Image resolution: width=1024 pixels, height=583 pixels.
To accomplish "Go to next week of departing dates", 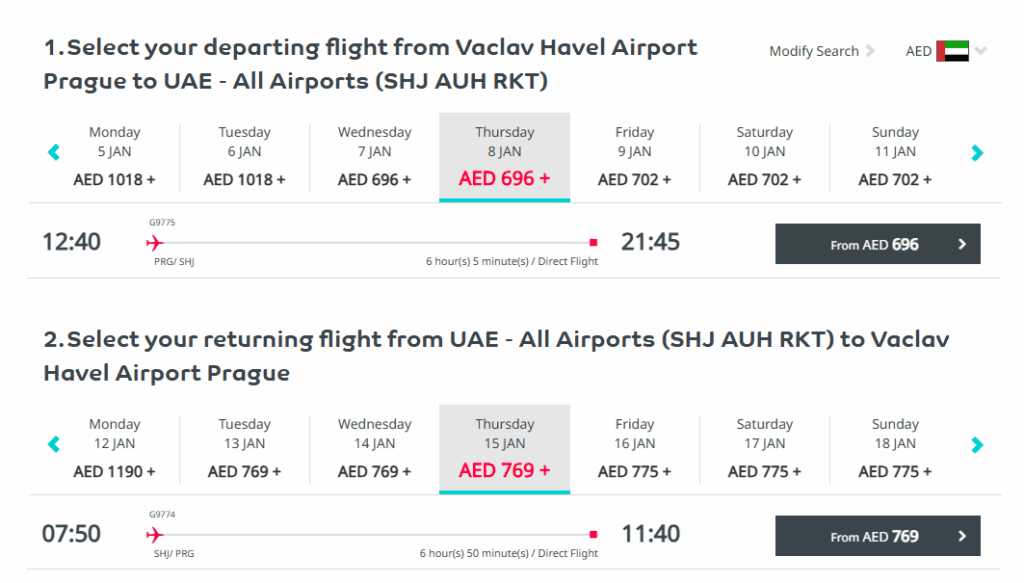I will pos(977,153).
